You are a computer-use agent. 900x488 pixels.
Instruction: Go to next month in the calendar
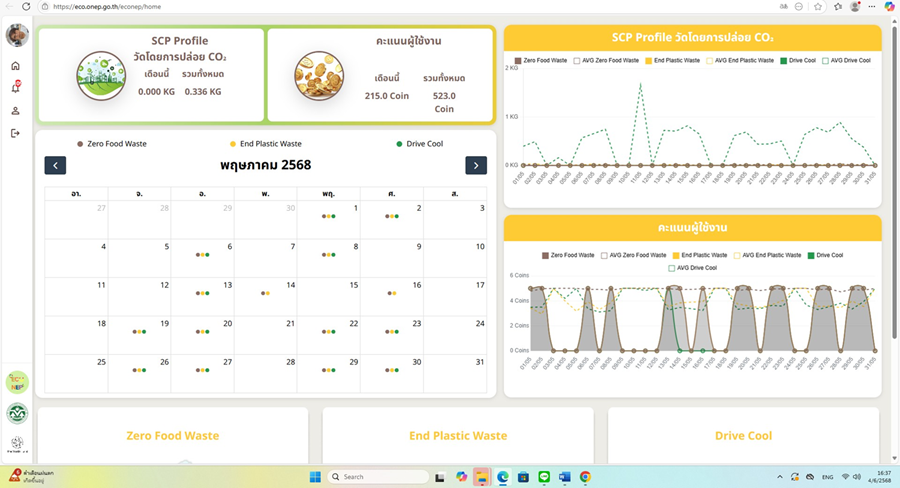[x=476, y=165]
